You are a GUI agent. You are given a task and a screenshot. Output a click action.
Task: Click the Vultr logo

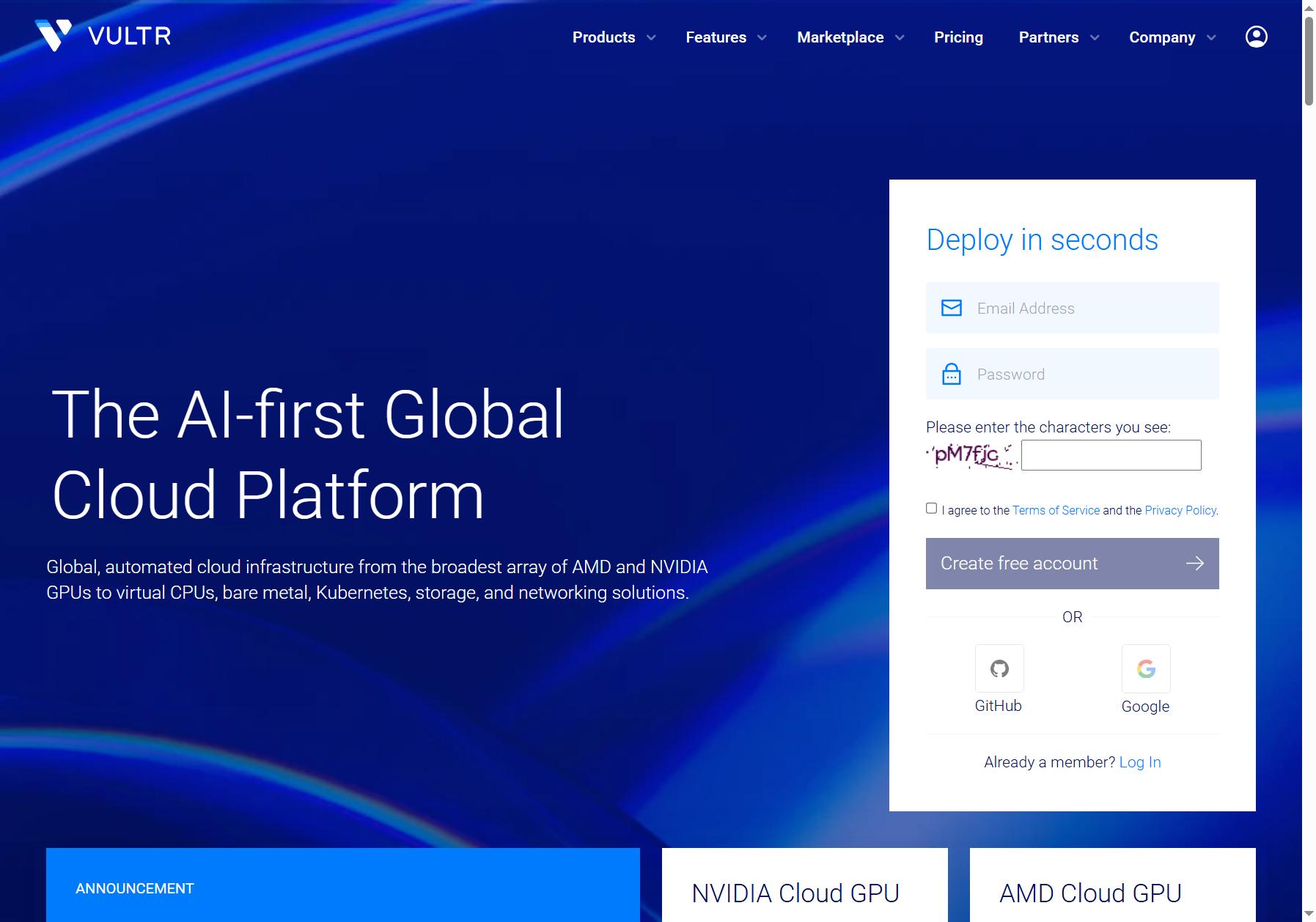click(103, 36)
